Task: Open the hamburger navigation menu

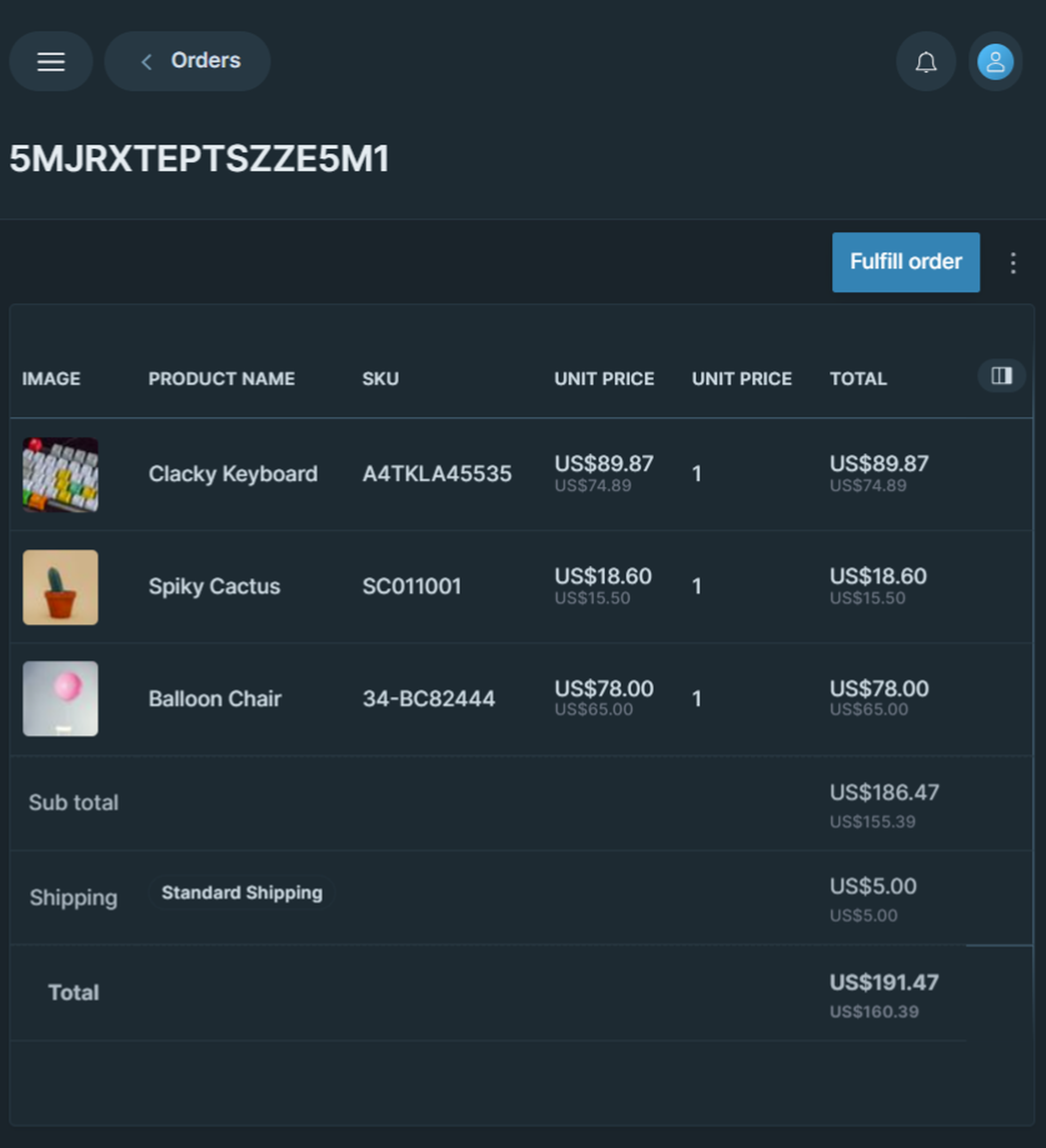Action: pos(51,62)
